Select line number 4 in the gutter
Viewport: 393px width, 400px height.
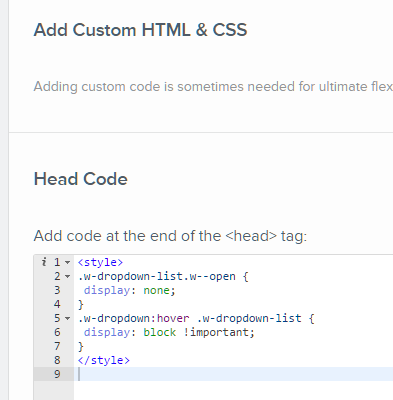(57, 304)
